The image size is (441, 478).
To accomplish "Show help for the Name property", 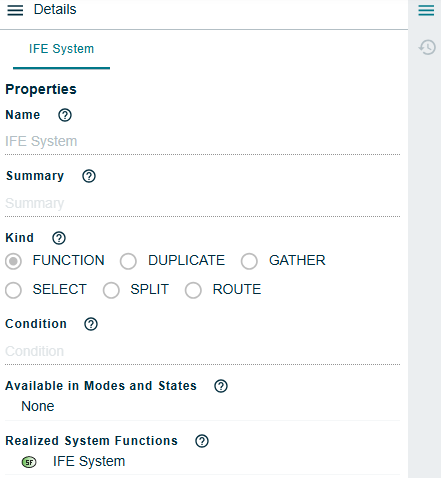I will point(65,115).
